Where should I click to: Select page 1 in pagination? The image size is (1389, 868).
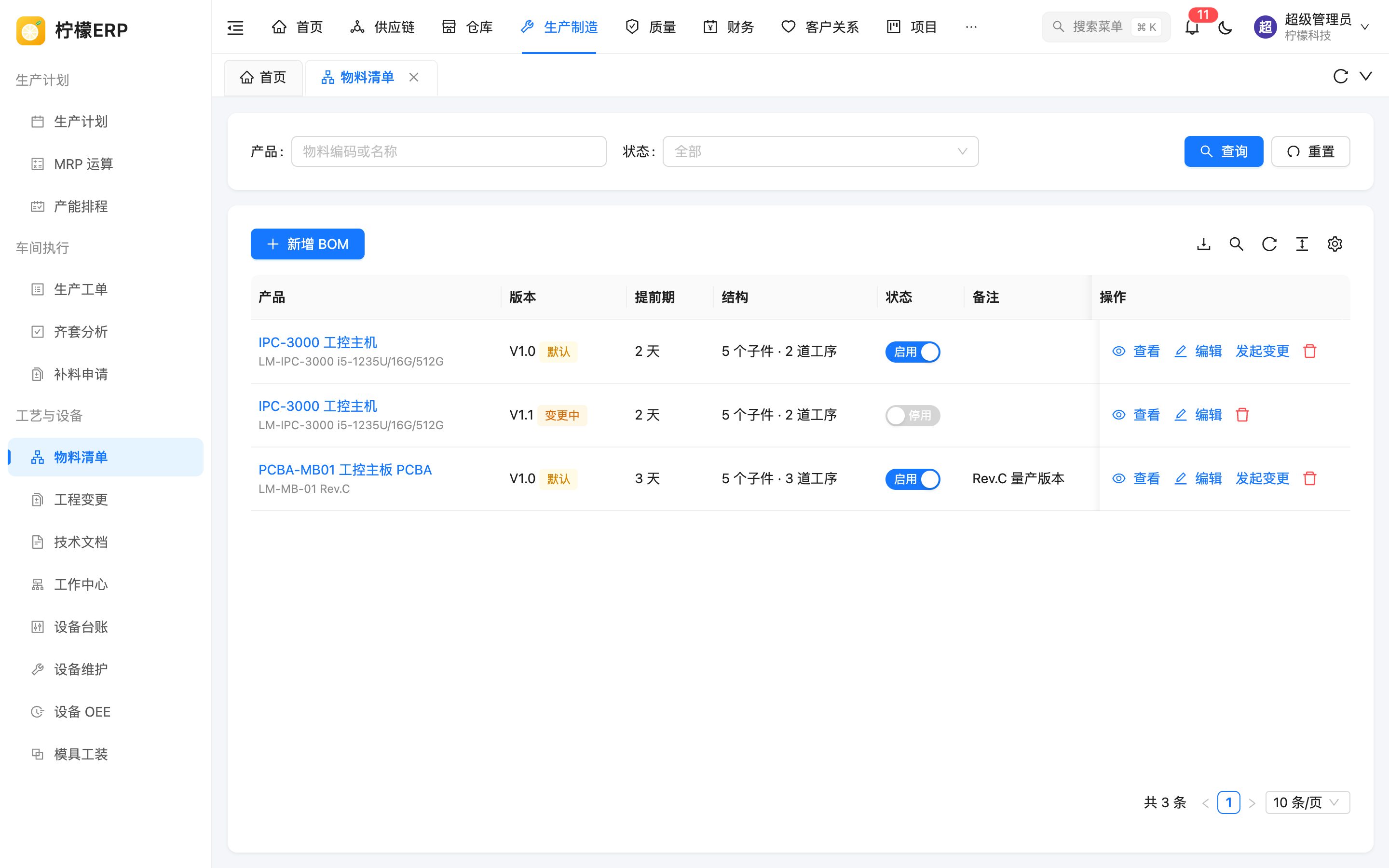pyautogui.click(x=1228, y=802)
